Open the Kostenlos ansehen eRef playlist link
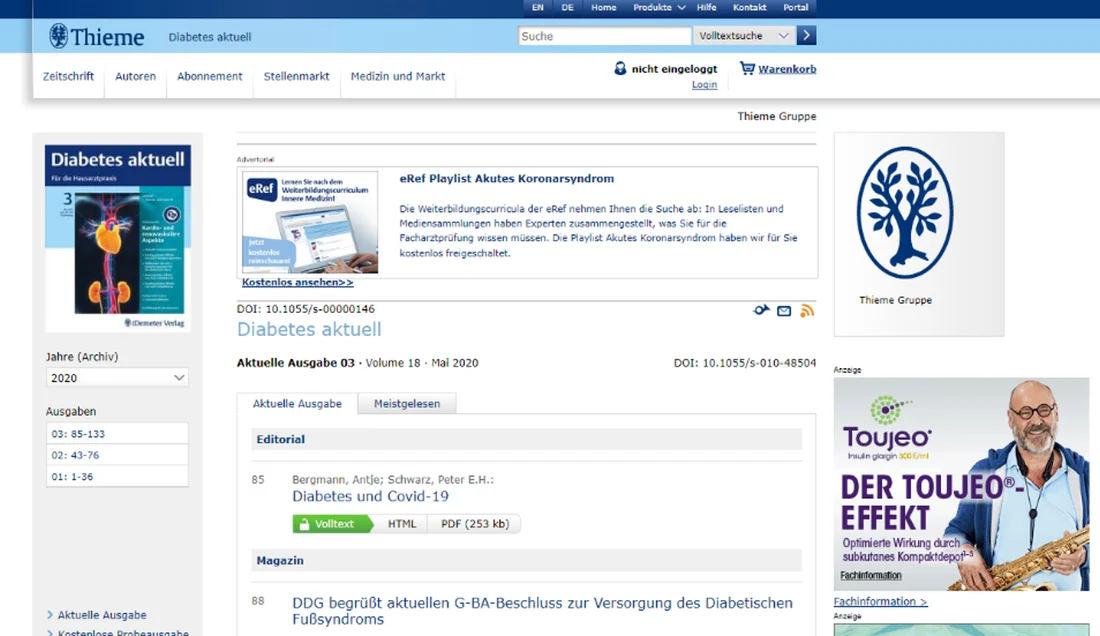Image resolution: width=1100 pixels, height=636 pixels. (296, 282)
